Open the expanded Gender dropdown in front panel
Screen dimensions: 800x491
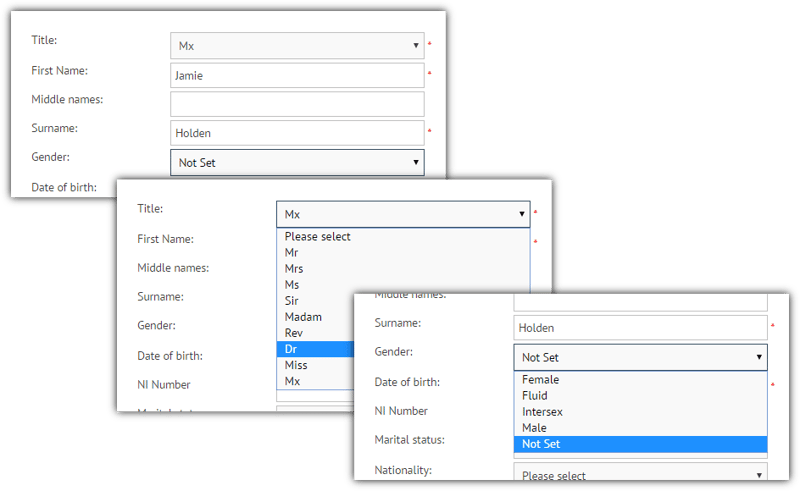(x=640, y=357)
